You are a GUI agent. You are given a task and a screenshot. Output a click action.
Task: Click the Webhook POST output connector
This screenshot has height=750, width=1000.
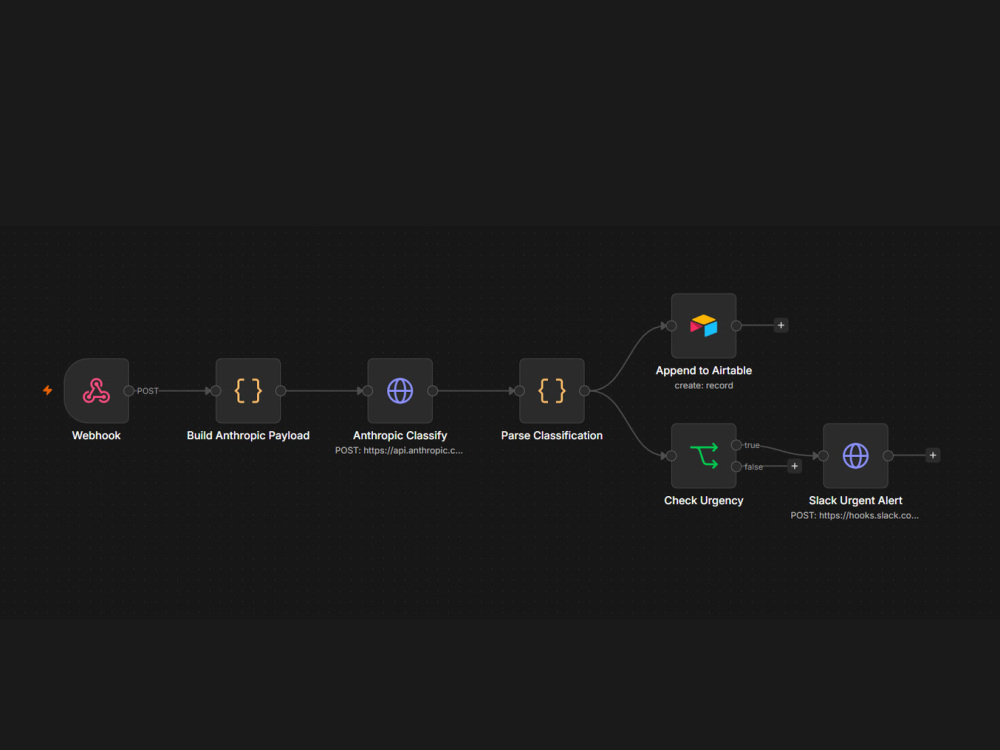coord(129,390)
